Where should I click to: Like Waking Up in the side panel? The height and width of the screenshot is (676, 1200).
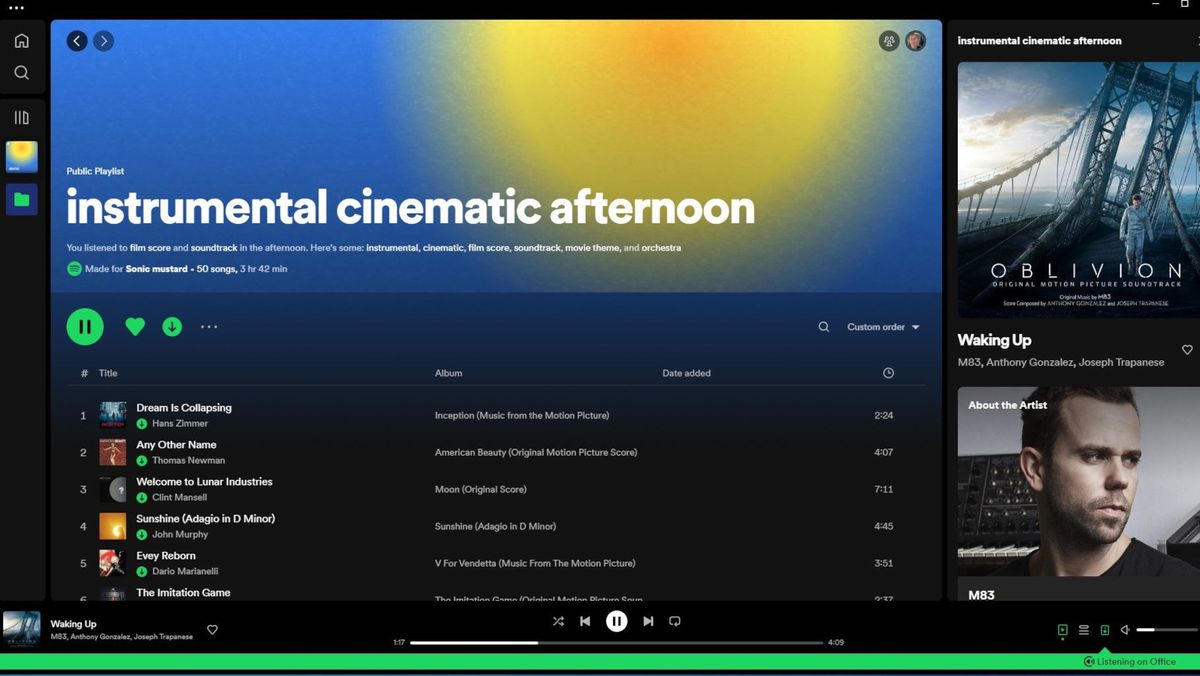point(1187,350)
